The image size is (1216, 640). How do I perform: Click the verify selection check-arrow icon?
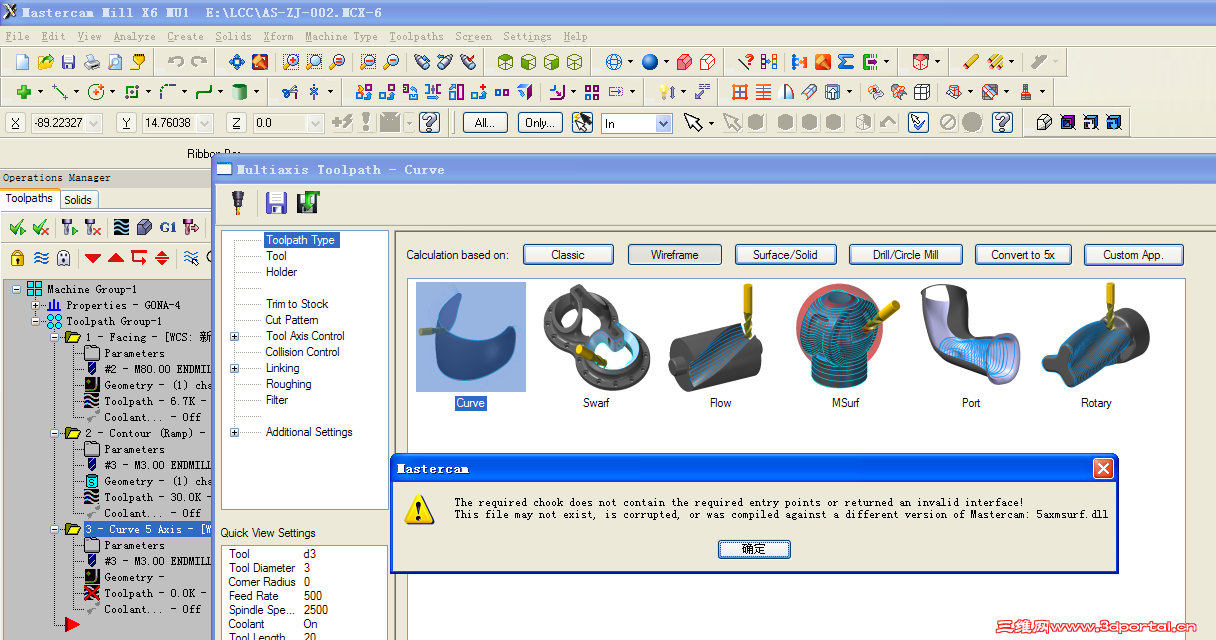click(919, 123)
